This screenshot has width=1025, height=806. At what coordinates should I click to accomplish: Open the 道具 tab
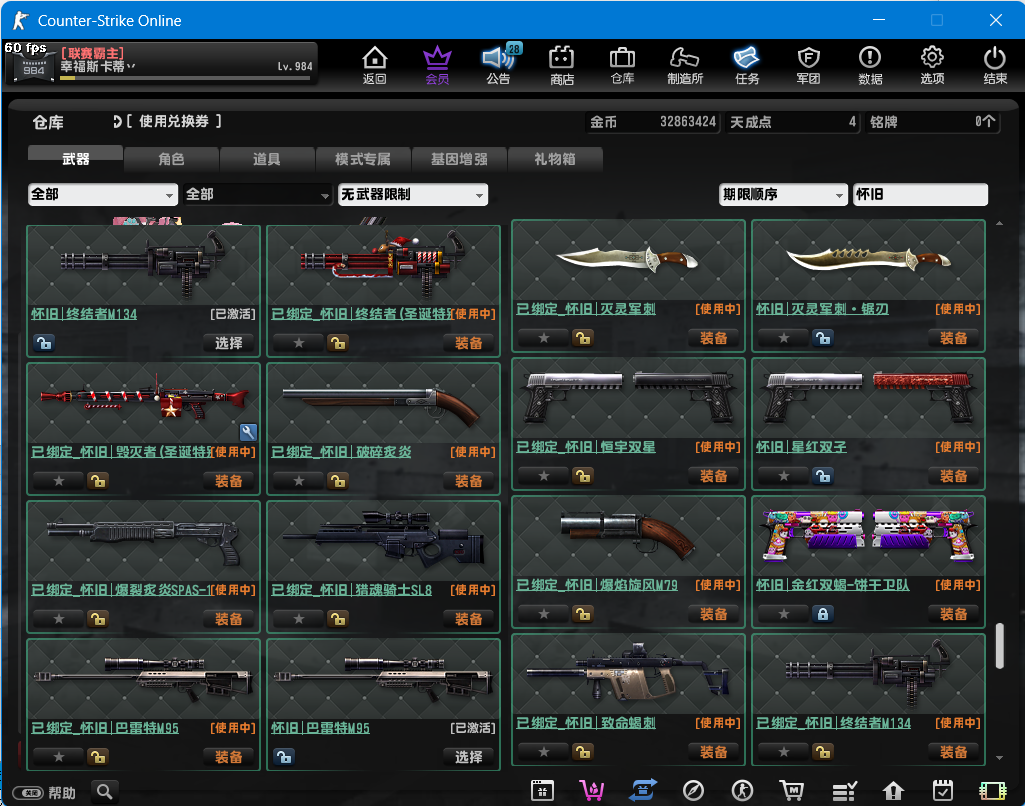coord(267,158)
